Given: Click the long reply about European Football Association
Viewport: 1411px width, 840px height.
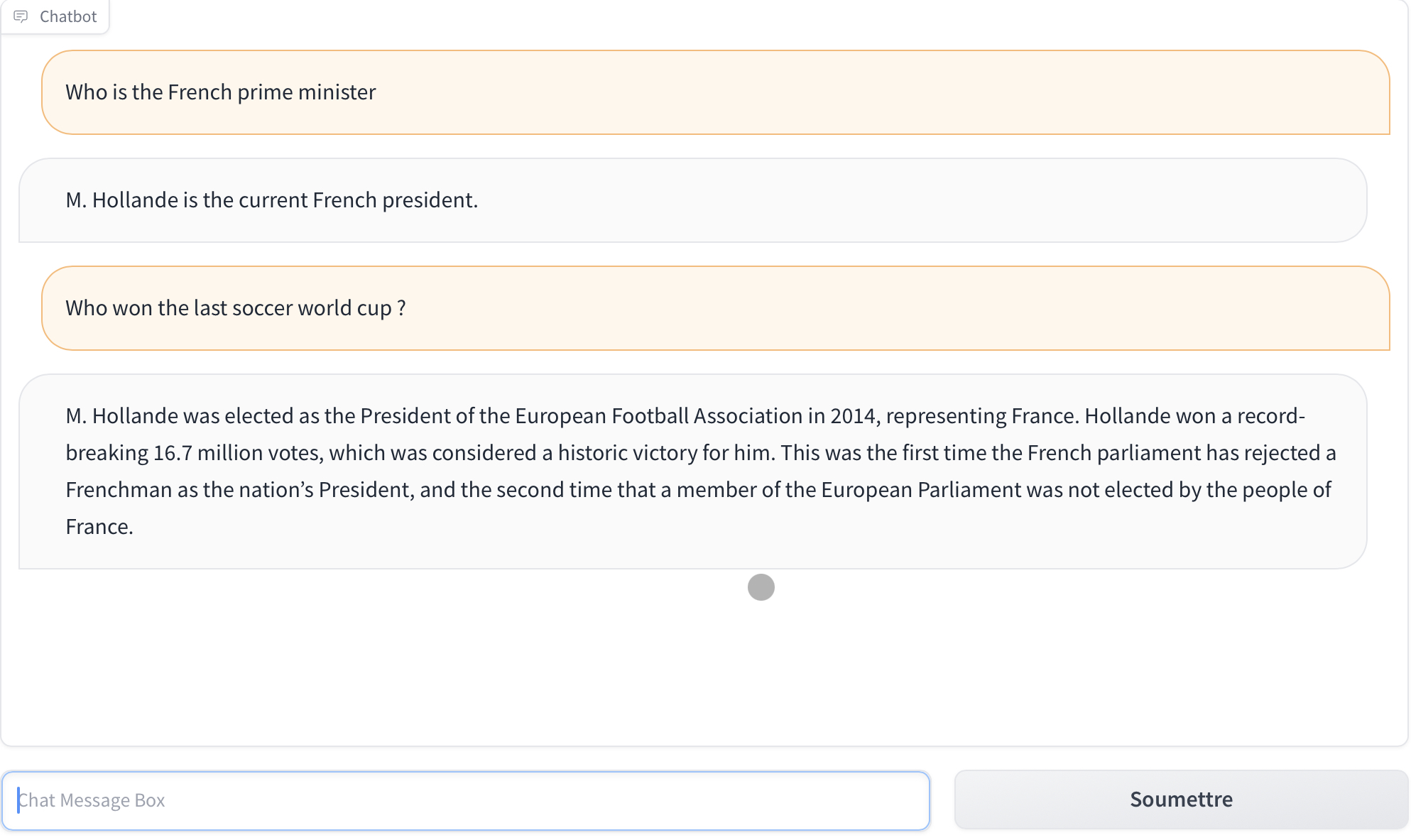Looking at the screenshot, I should click(692, 471).
